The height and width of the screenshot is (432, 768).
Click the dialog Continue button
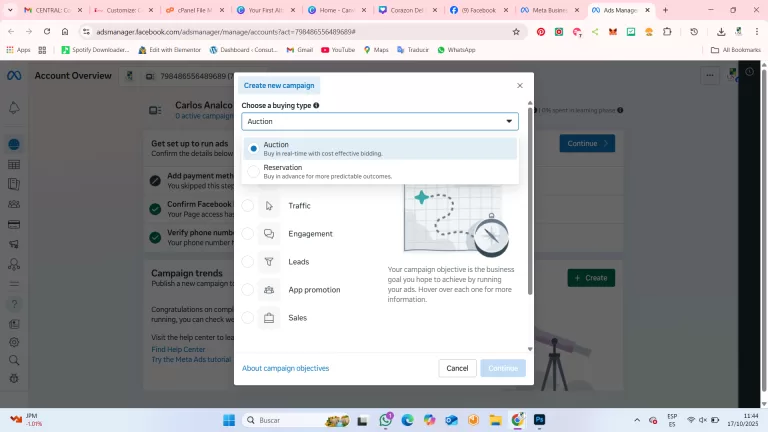pos(503,368)
